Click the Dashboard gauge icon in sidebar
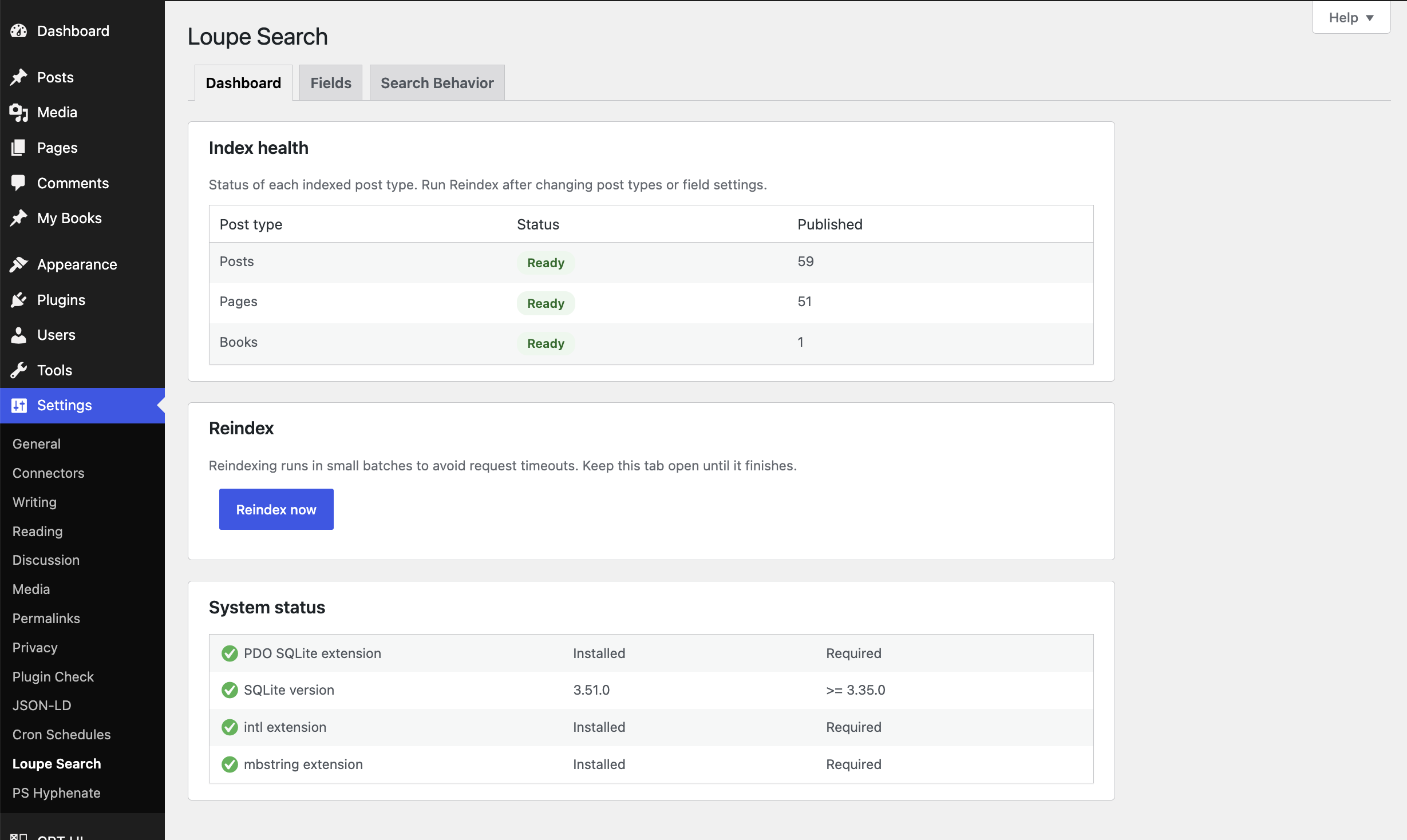1407x840 pixels. (19, 31)
